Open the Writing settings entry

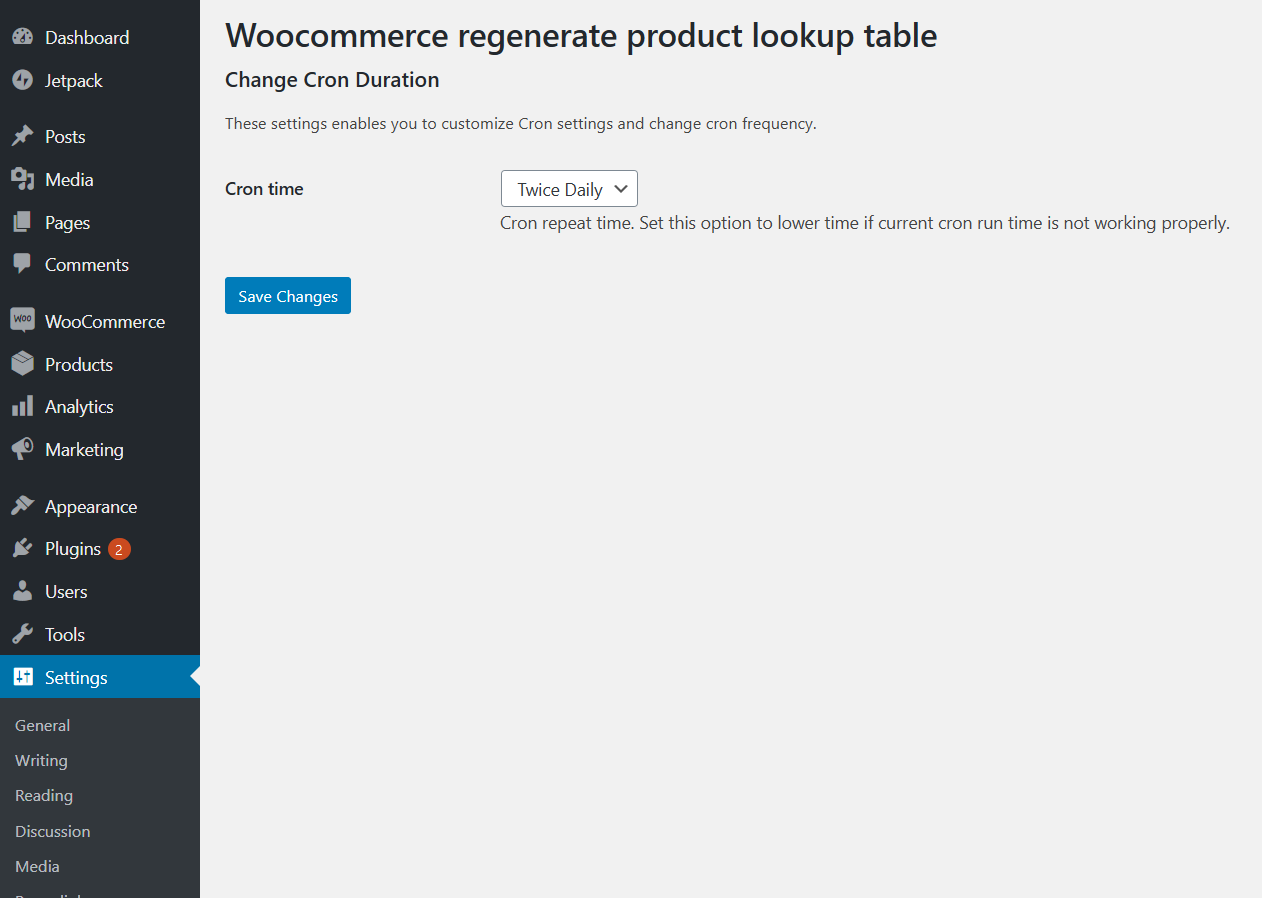click(x=41, y=760)
